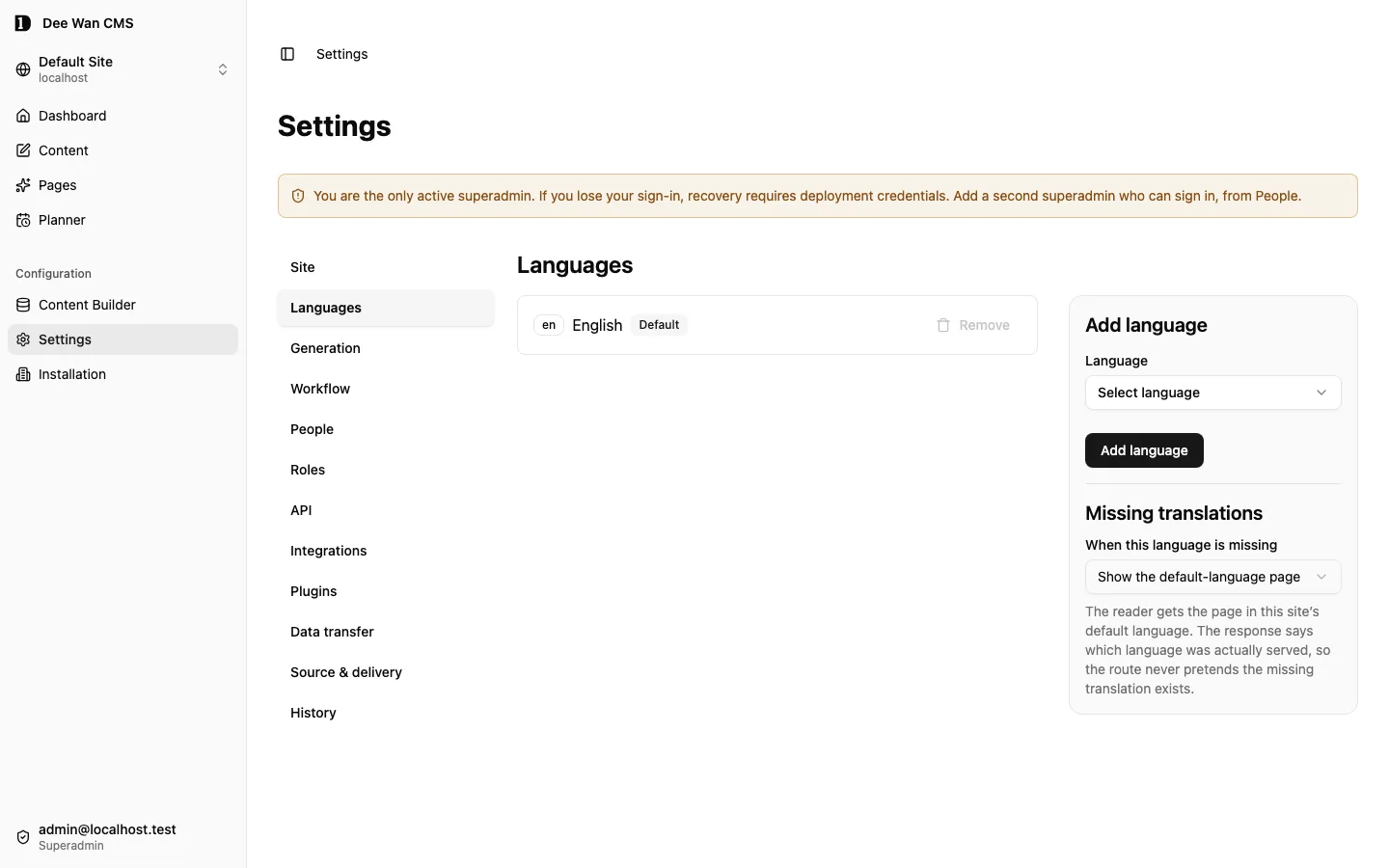Open the API settings tab
1389x868 pixels.
pos(386,510)
